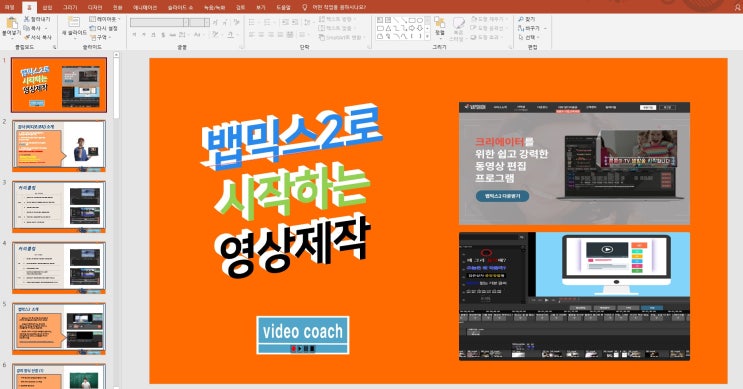The height and width of the screenshot is (389, 743).
Task: Choose the Font Color swatch button
Action: [231, 35]
